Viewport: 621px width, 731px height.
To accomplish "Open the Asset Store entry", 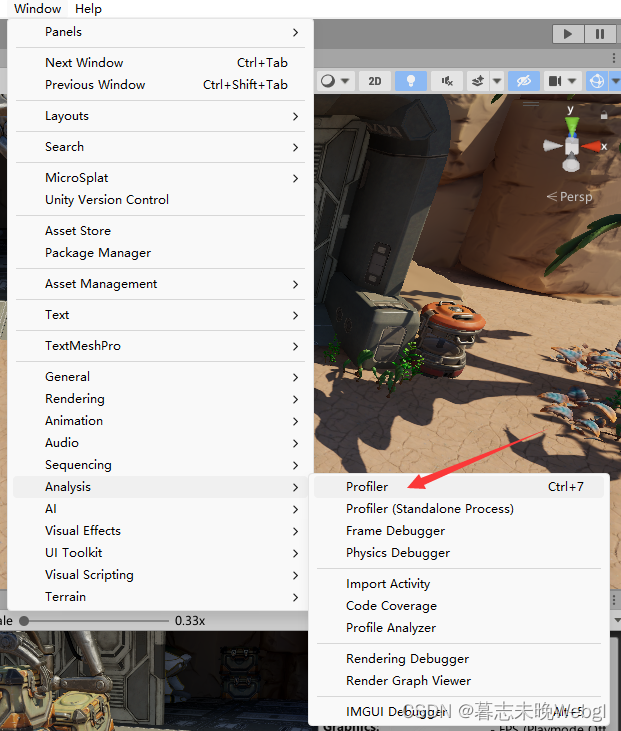I will click(160, 231).
